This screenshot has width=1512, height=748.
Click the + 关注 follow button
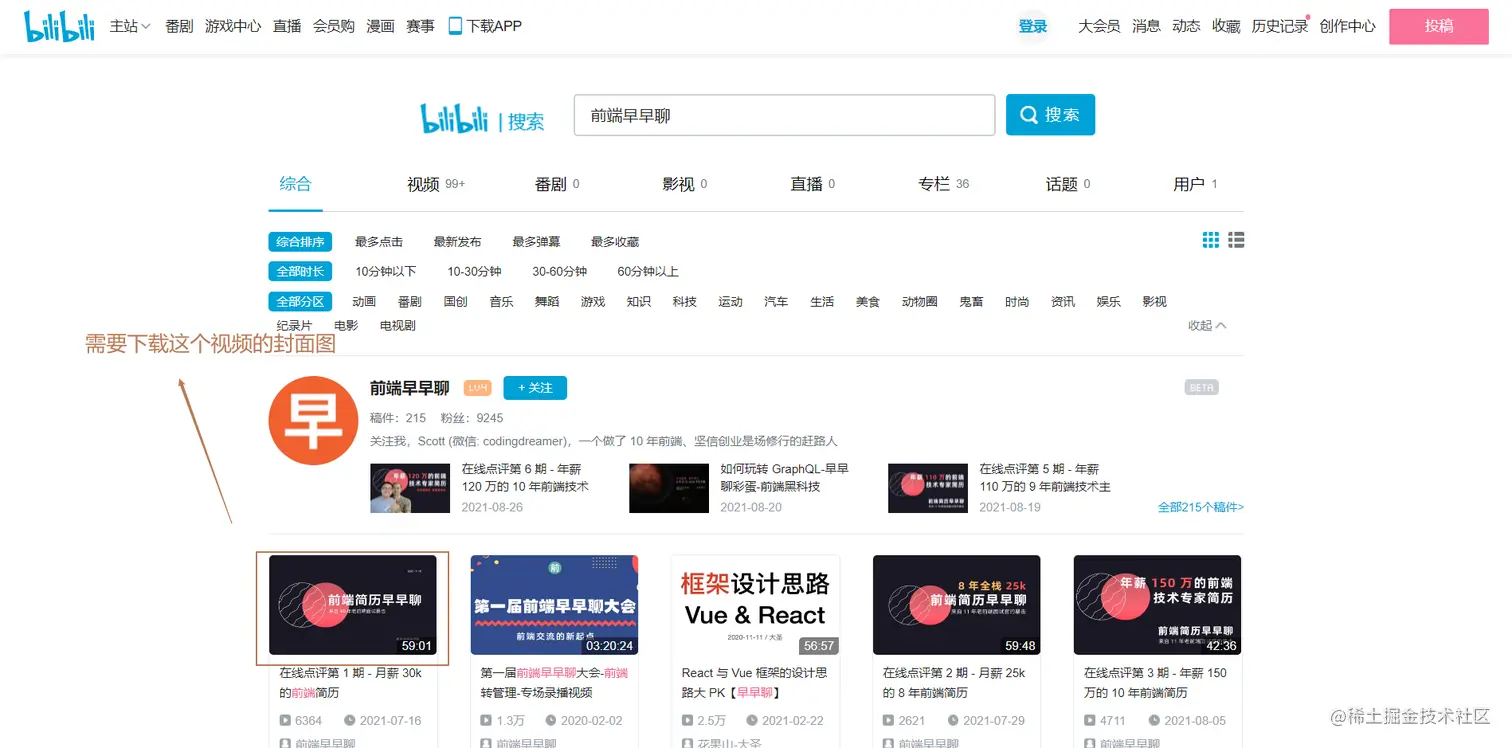coord(535,388)
